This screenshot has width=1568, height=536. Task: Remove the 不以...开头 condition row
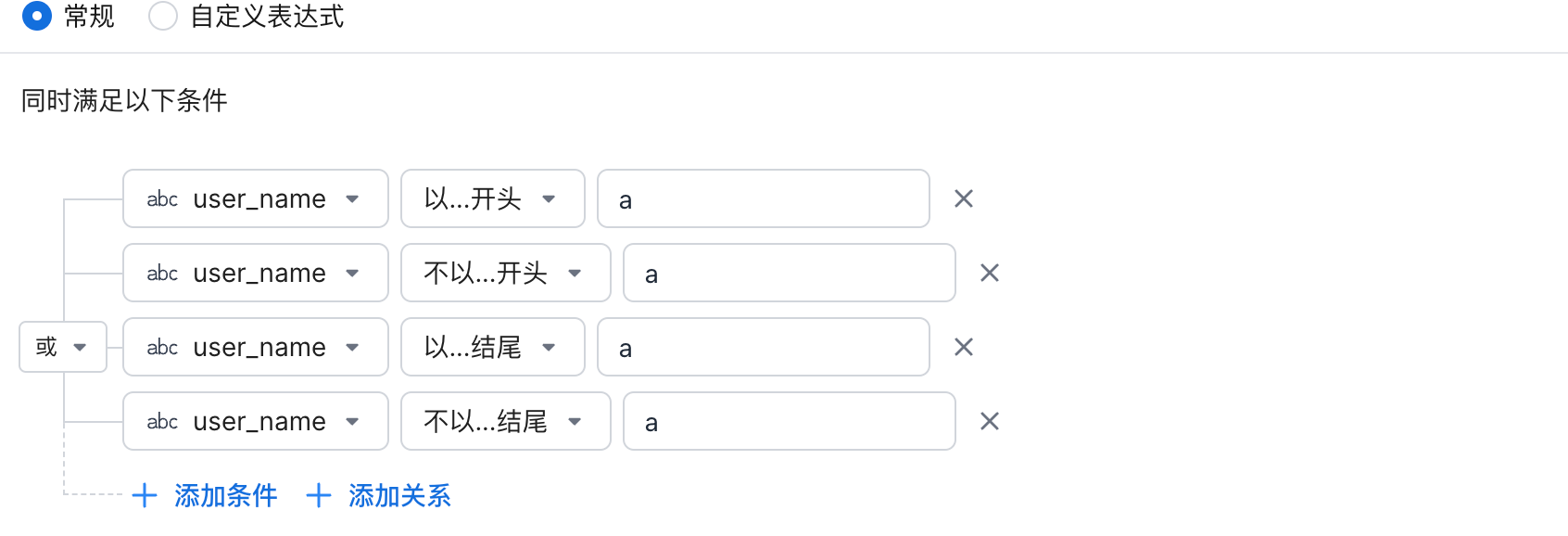click(990, 273)
